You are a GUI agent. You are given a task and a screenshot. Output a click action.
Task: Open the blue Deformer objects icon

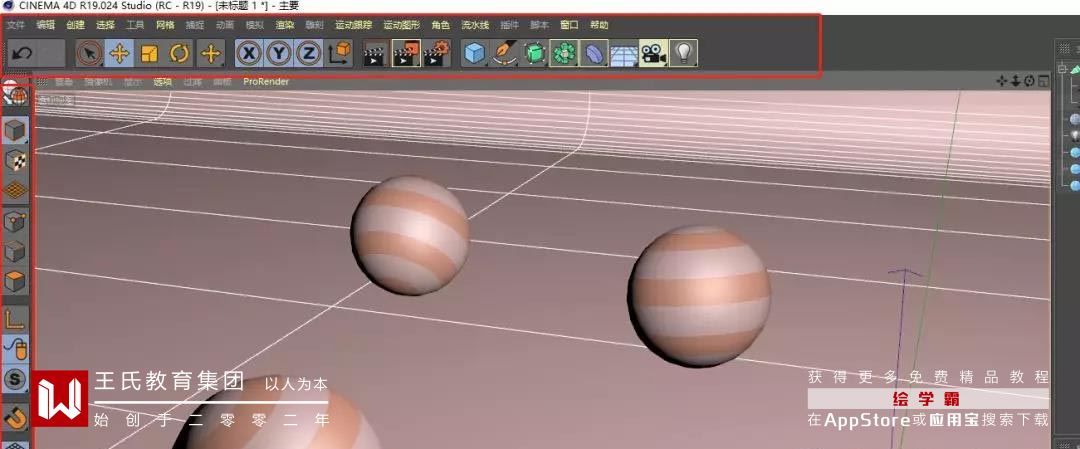pos(594,53)
